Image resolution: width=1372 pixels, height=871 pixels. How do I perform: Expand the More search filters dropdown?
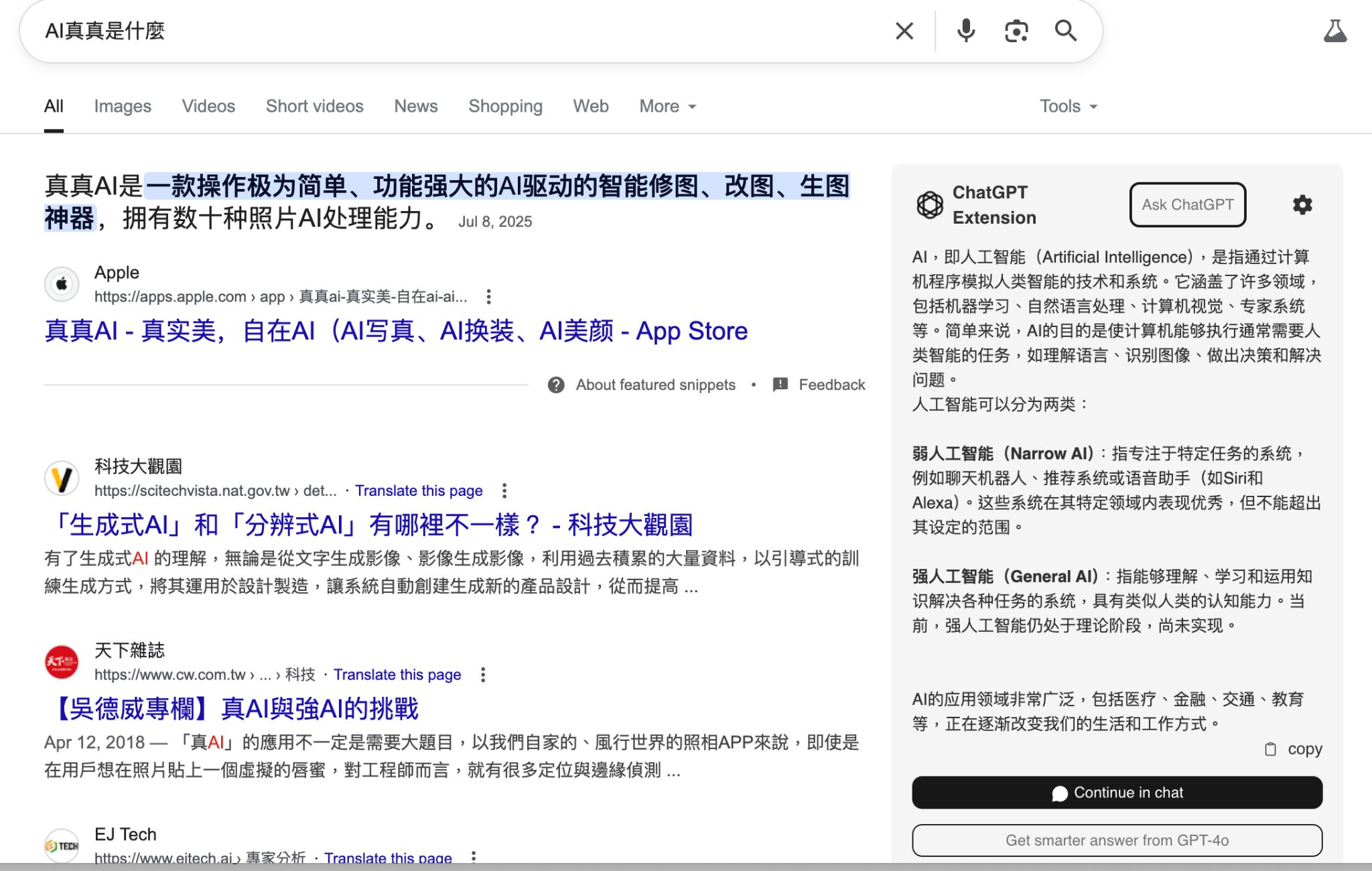[x=667, y=107]
